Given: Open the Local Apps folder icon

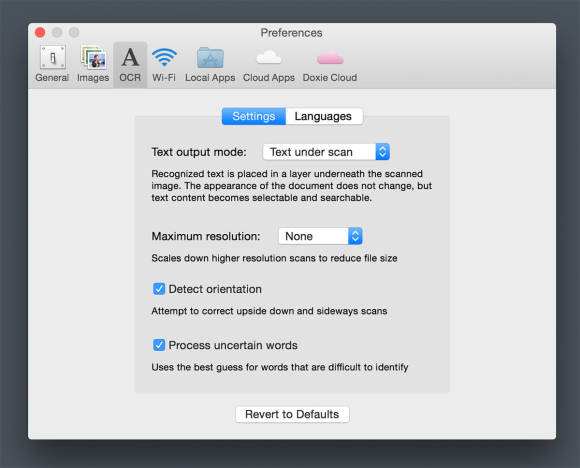Looking at the screenshot, I should [210, 57].
